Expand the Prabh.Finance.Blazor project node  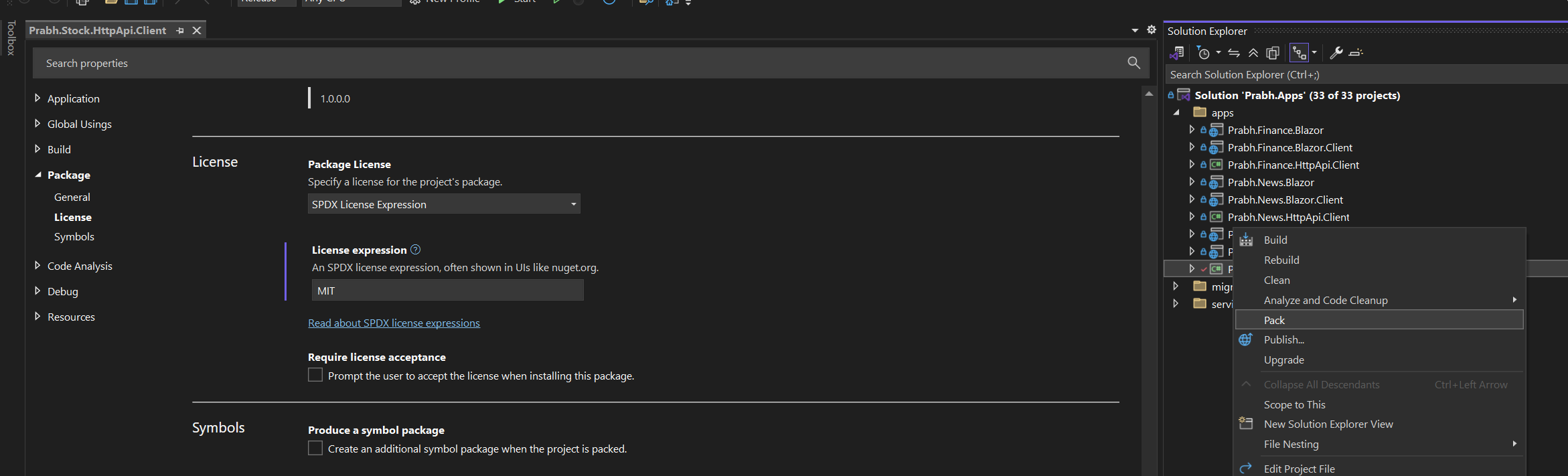coord(1192,129)
